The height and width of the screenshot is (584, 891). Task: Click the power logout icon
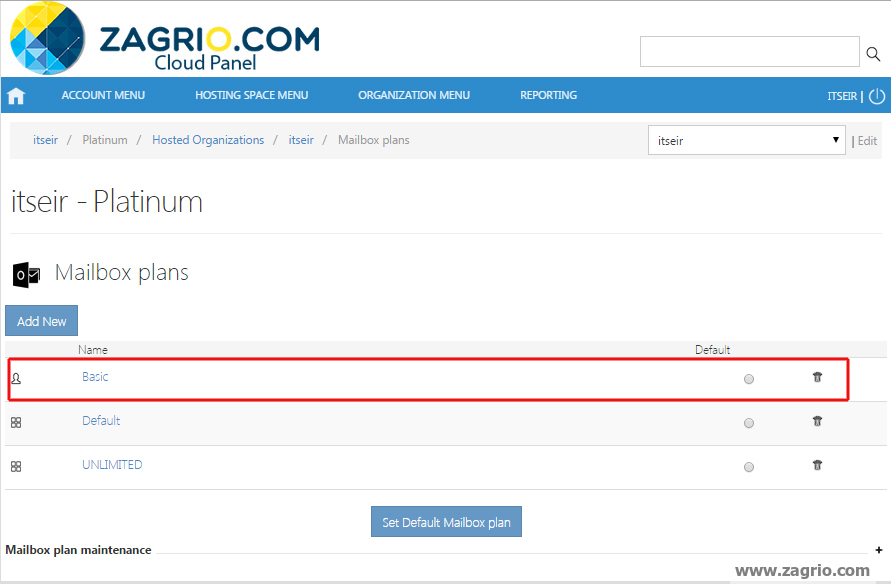coord(877,96)
